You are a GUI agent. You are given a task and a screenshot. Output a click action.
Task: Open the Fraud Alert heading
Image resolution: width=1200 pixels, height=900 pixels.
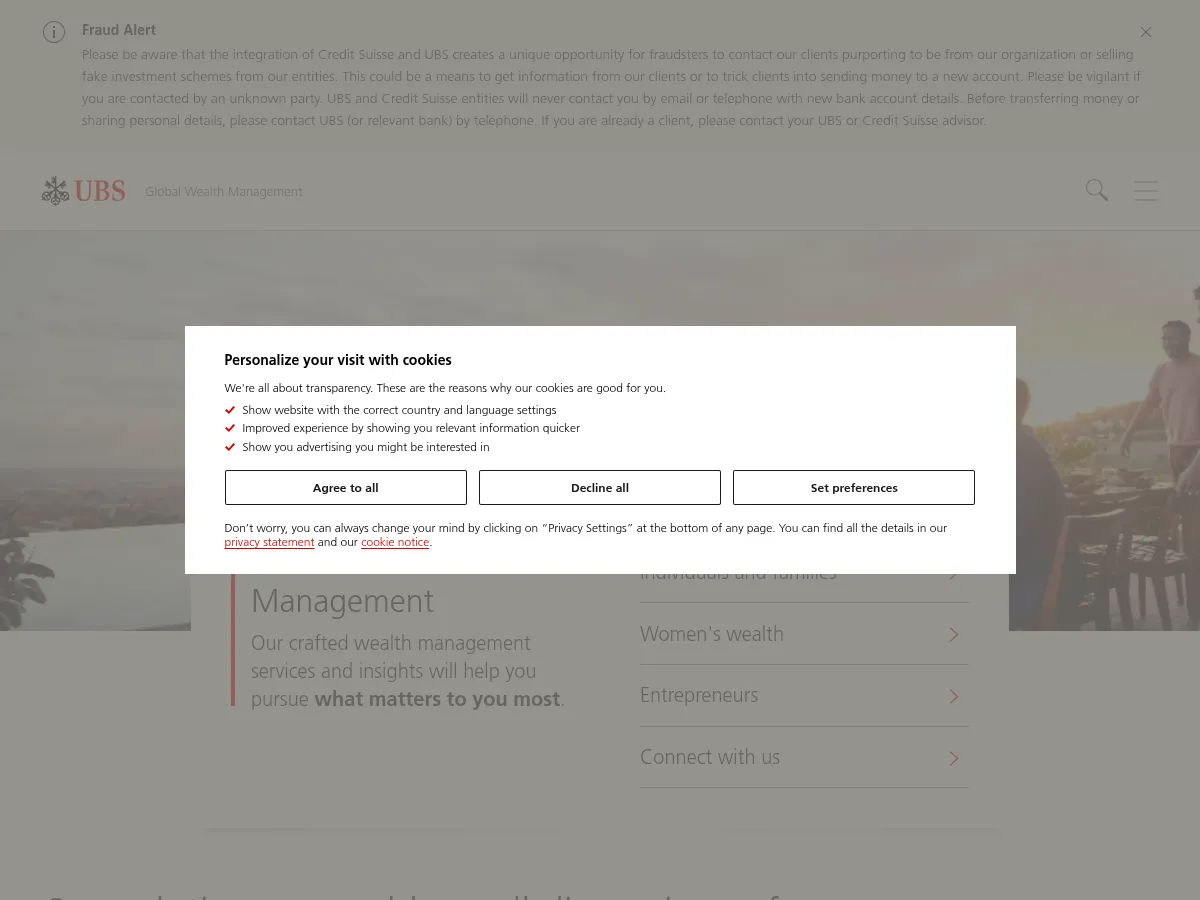tap(119, 30)
